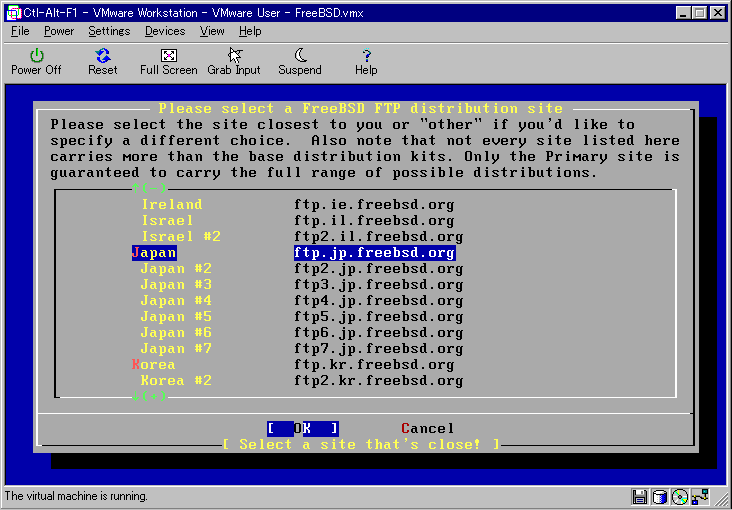
Task: Click the ftp3.jp.freebsd.org hostname
Action: point(379,285)
